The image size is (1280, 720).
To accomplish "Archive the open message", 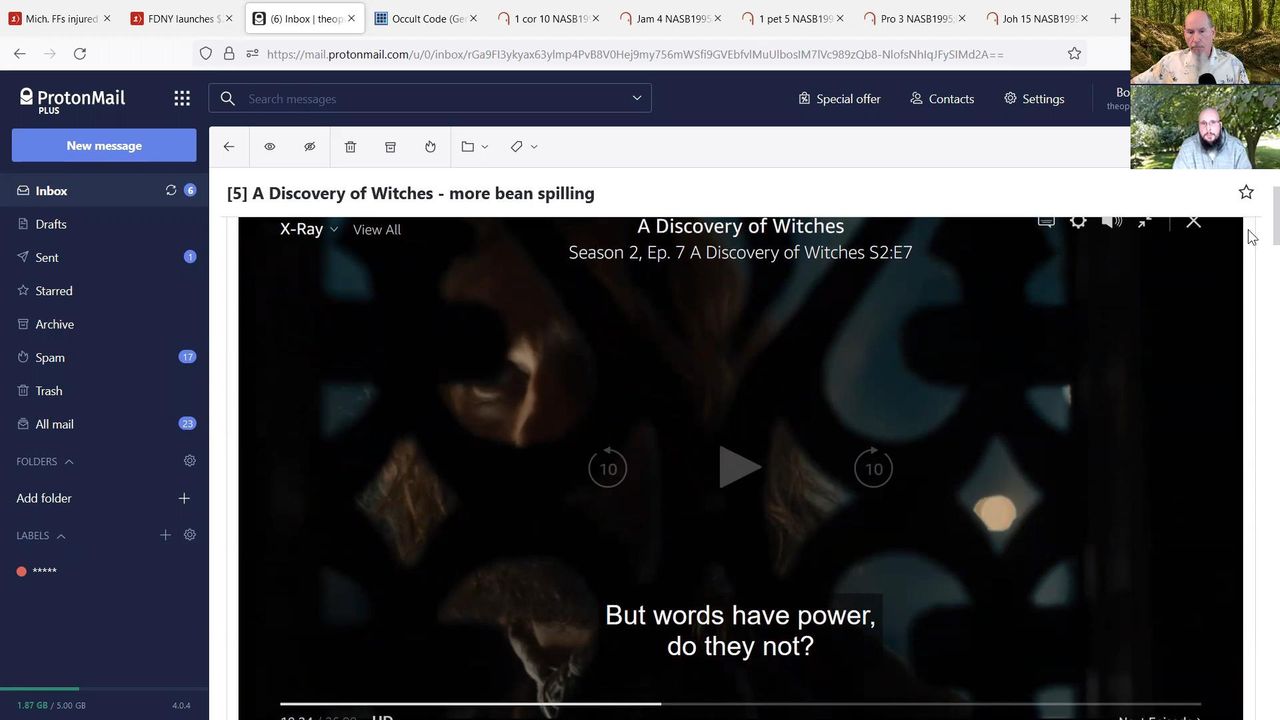I will coord(390,147).
